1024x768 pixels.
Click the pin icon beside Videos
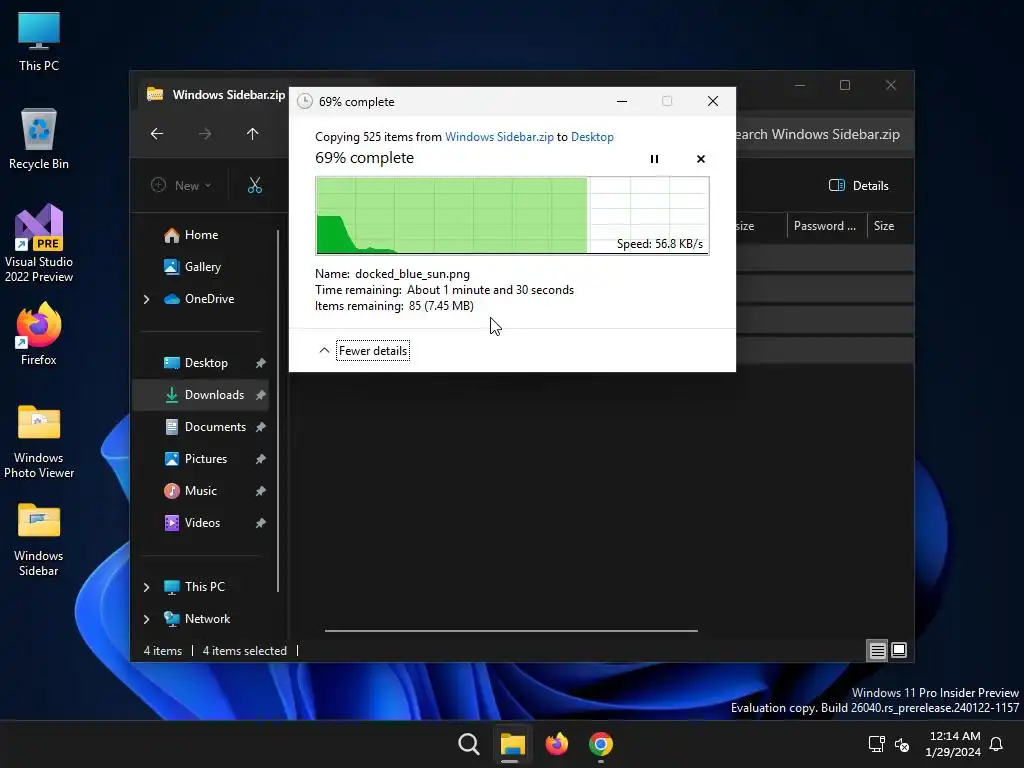pos(261,523)
